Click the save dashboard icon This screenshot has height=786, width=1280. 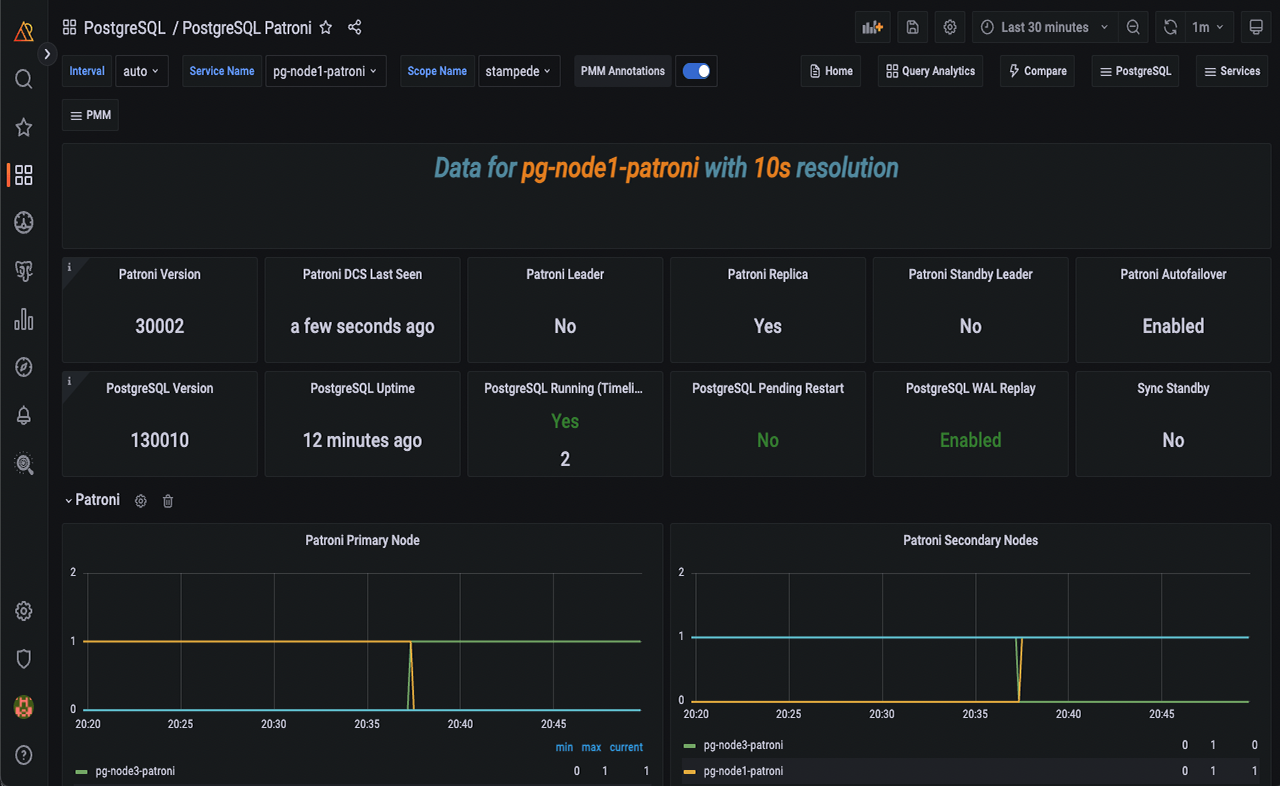(x=912, y=27)
